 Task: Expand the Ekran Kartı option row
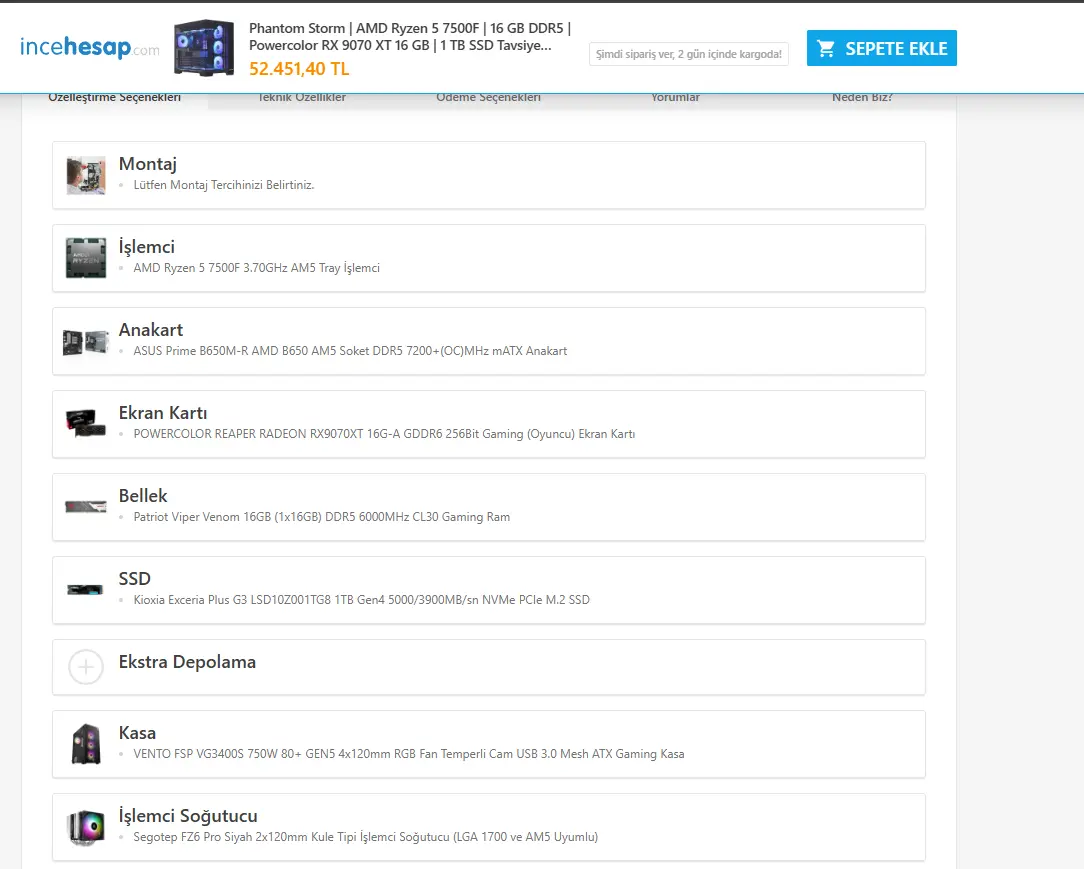[x=489, y=424]
